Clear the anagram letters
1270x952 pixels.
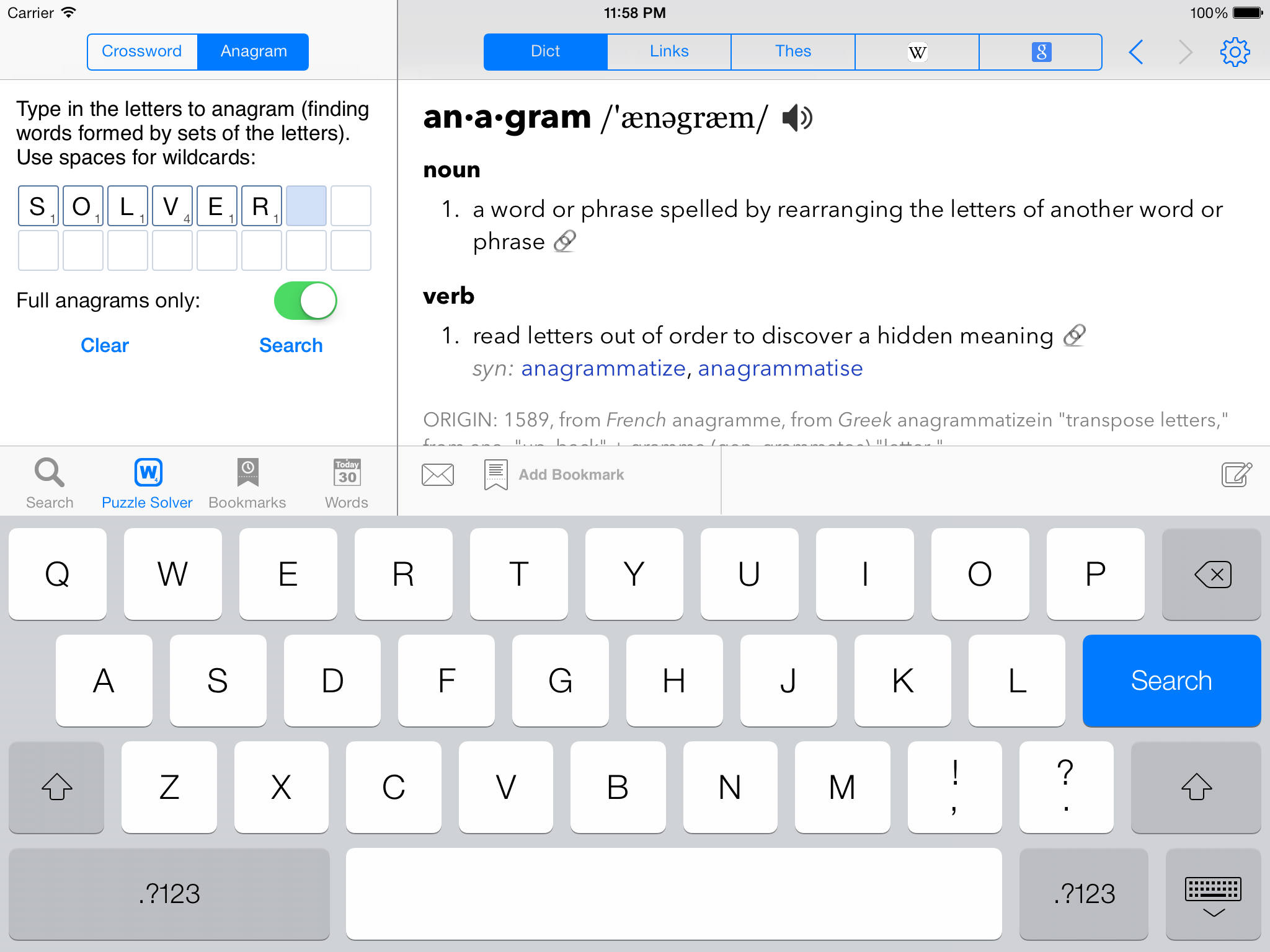105,345
